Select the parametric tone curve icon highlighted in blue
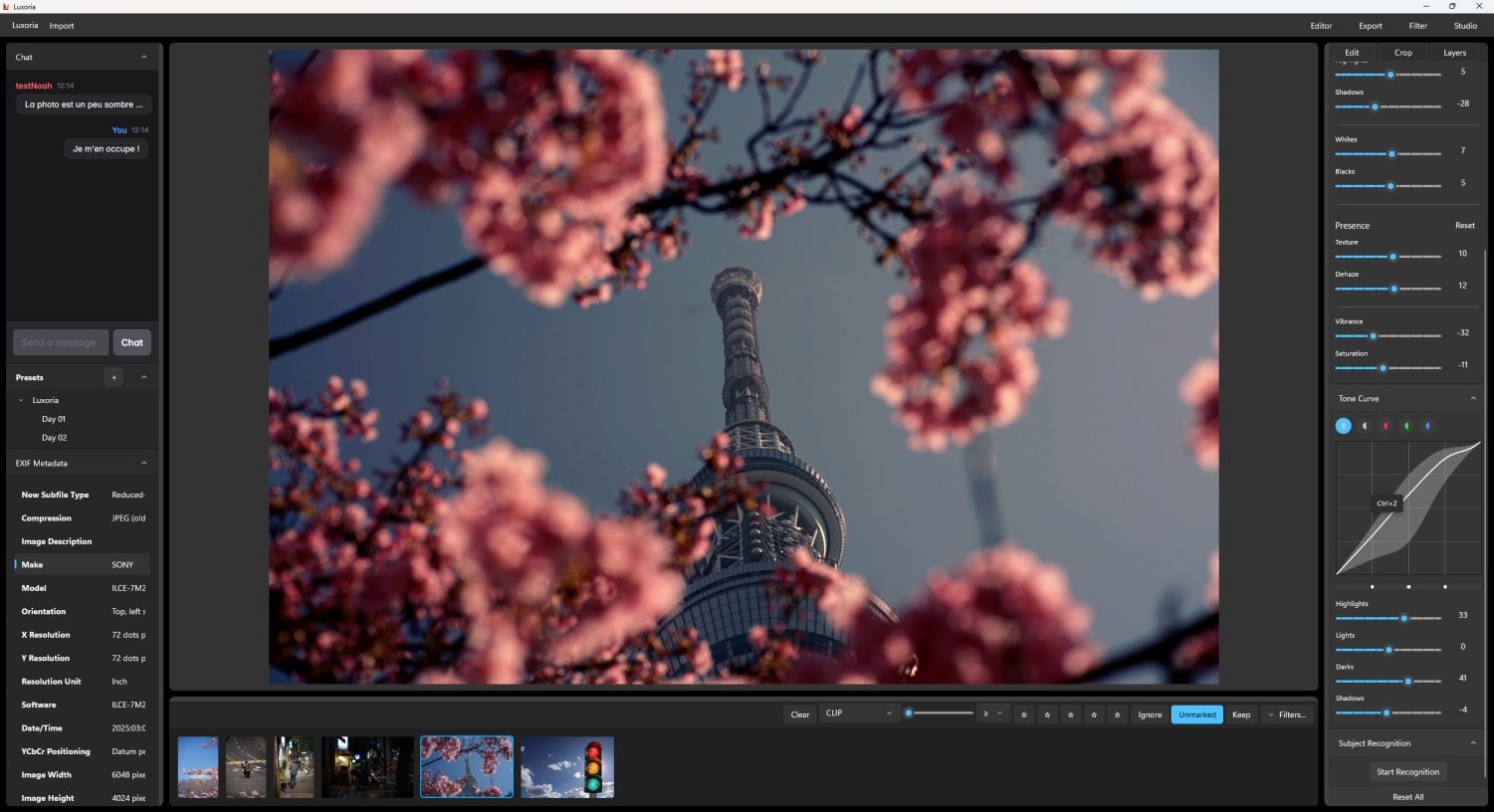This screenshot has width=1494, height=812. pyautogui.click(x=1343, y=426)
